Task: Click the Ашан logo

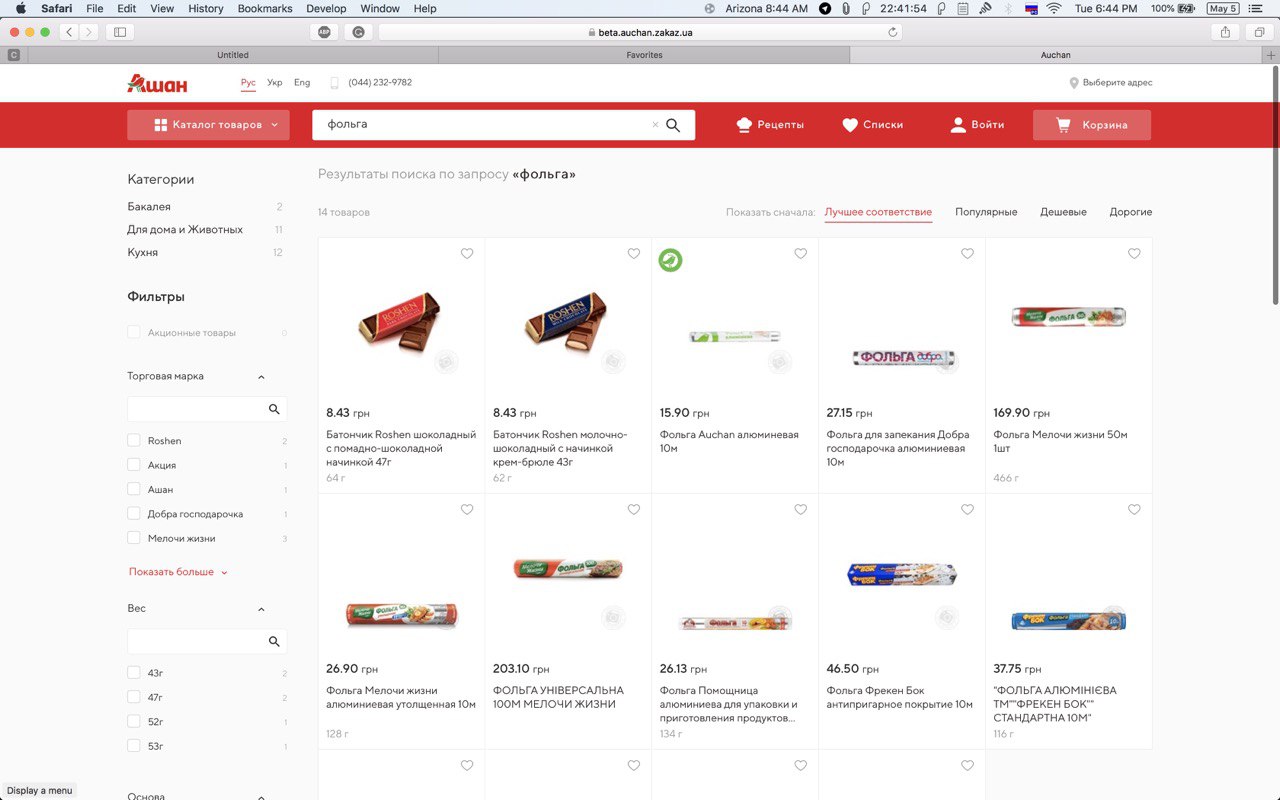Action: 157,84
